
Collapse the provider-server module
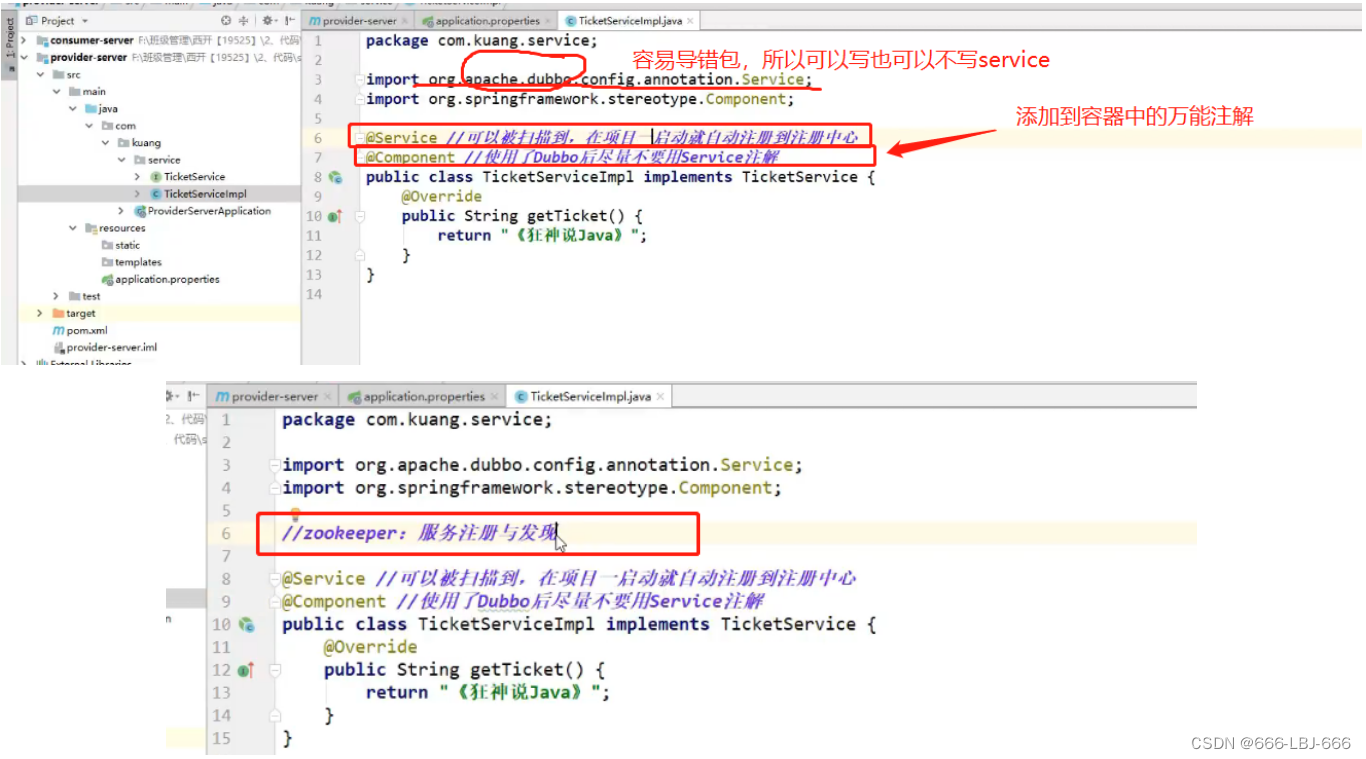click(24, 58)
